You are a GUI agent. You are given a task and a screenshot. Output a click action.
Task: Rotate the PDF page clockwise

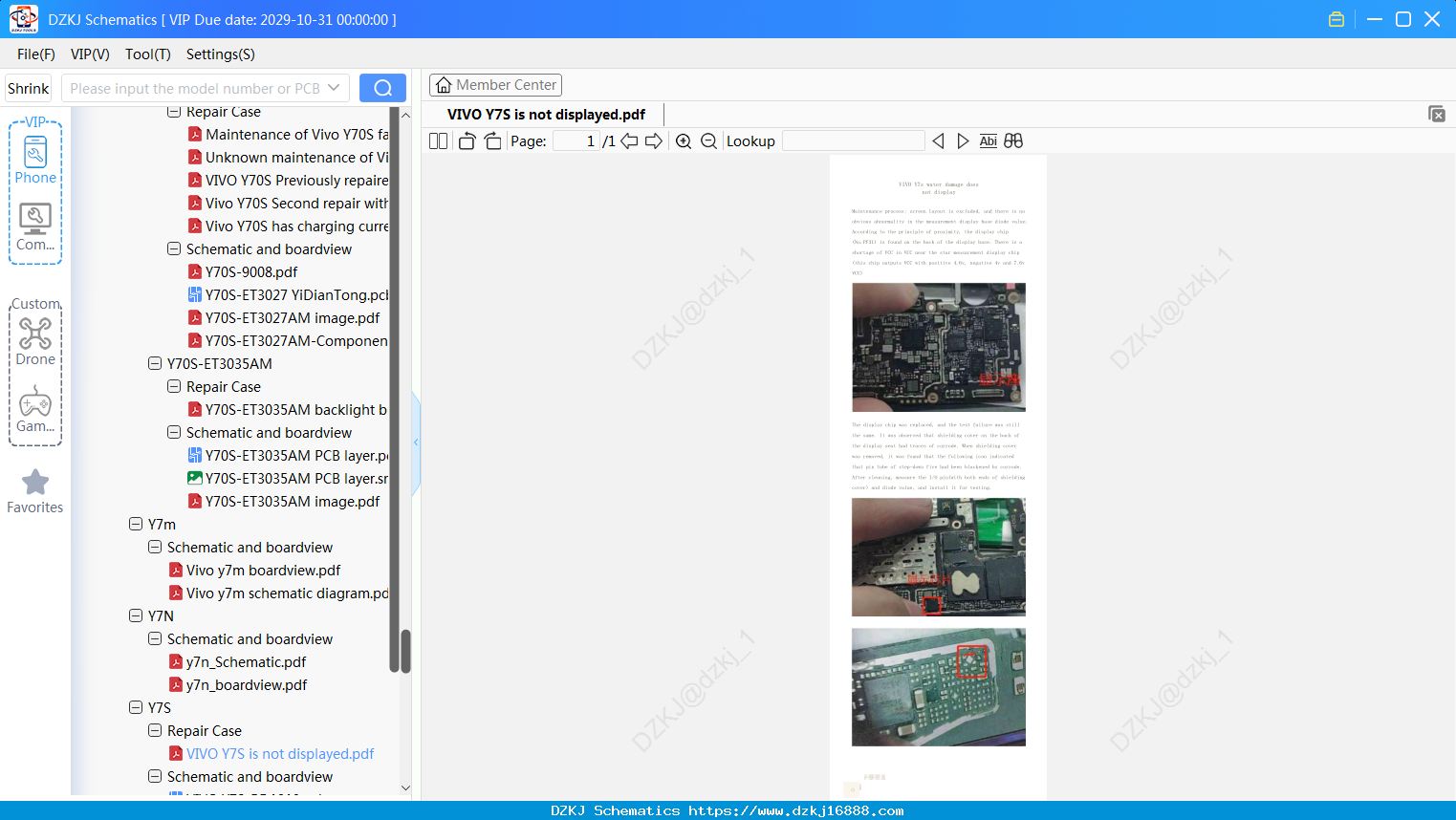click(x=492, y=141)
